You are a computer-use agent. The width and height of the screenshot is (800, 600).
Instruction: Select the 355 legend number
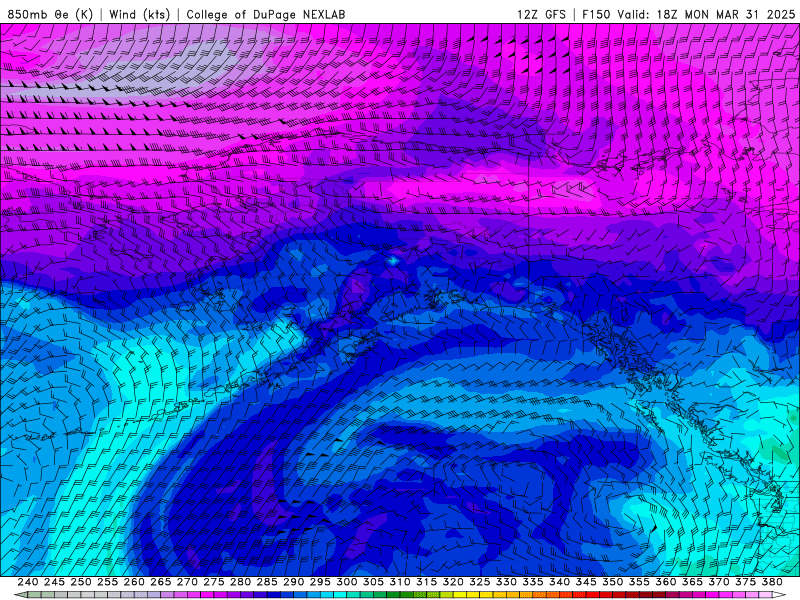pos(639,582)
